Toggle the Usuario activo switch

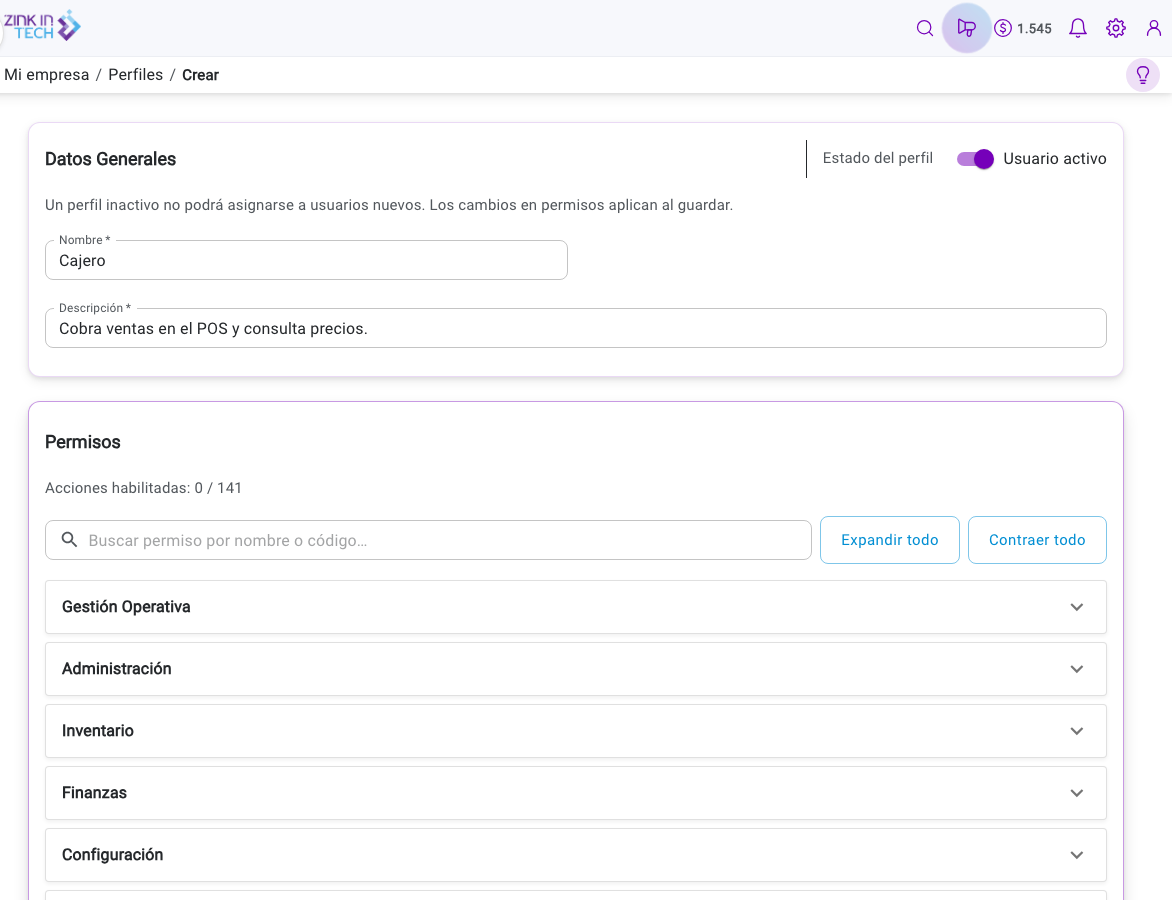click(975, 158)
